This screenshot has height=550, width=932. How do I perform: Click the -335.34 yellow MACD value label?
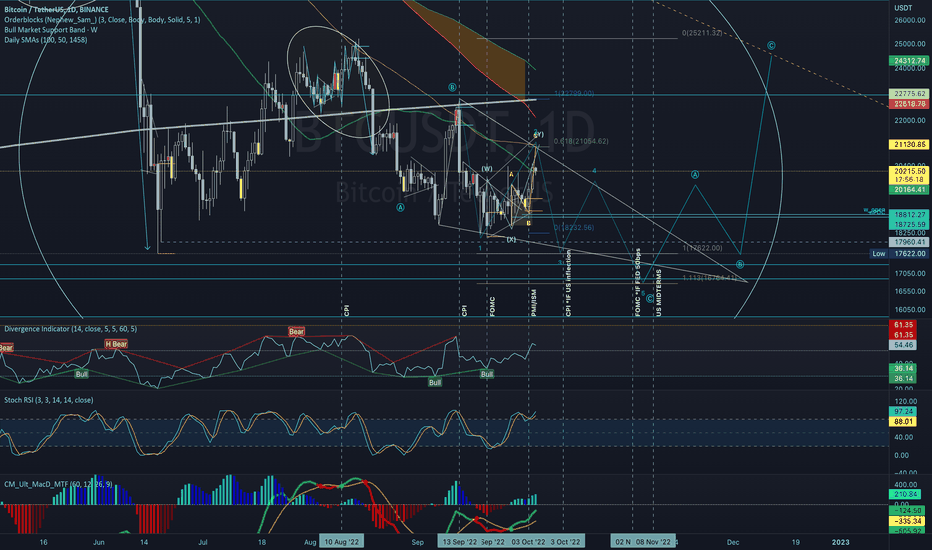906,521
